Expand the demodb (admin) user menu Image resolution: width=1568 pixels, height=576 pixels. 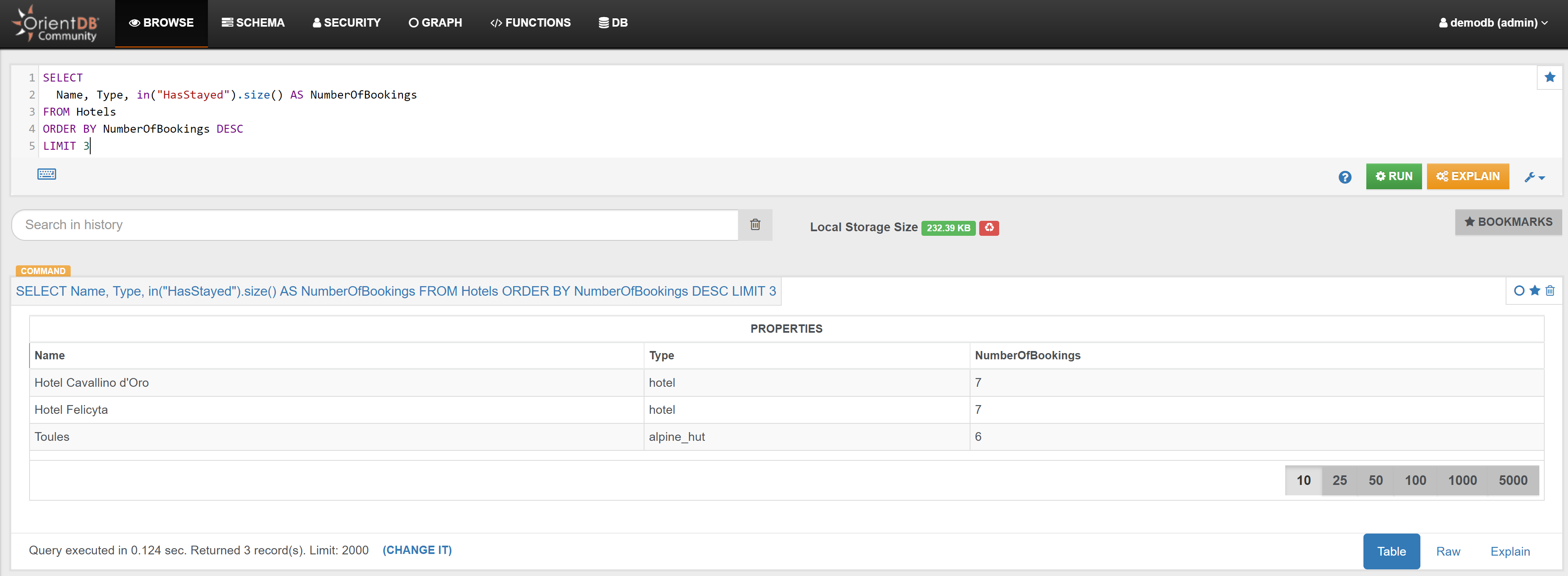pos(1492,23)
